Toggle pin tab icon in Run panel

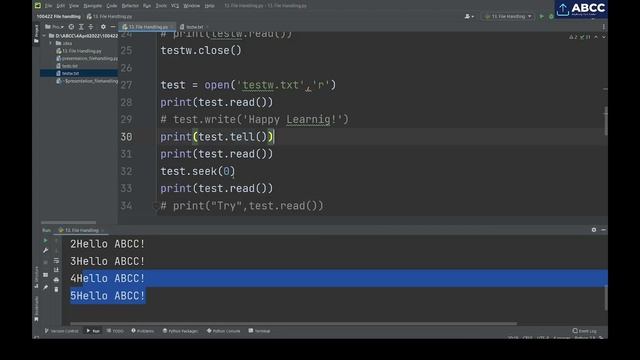(x=45, y=288)
